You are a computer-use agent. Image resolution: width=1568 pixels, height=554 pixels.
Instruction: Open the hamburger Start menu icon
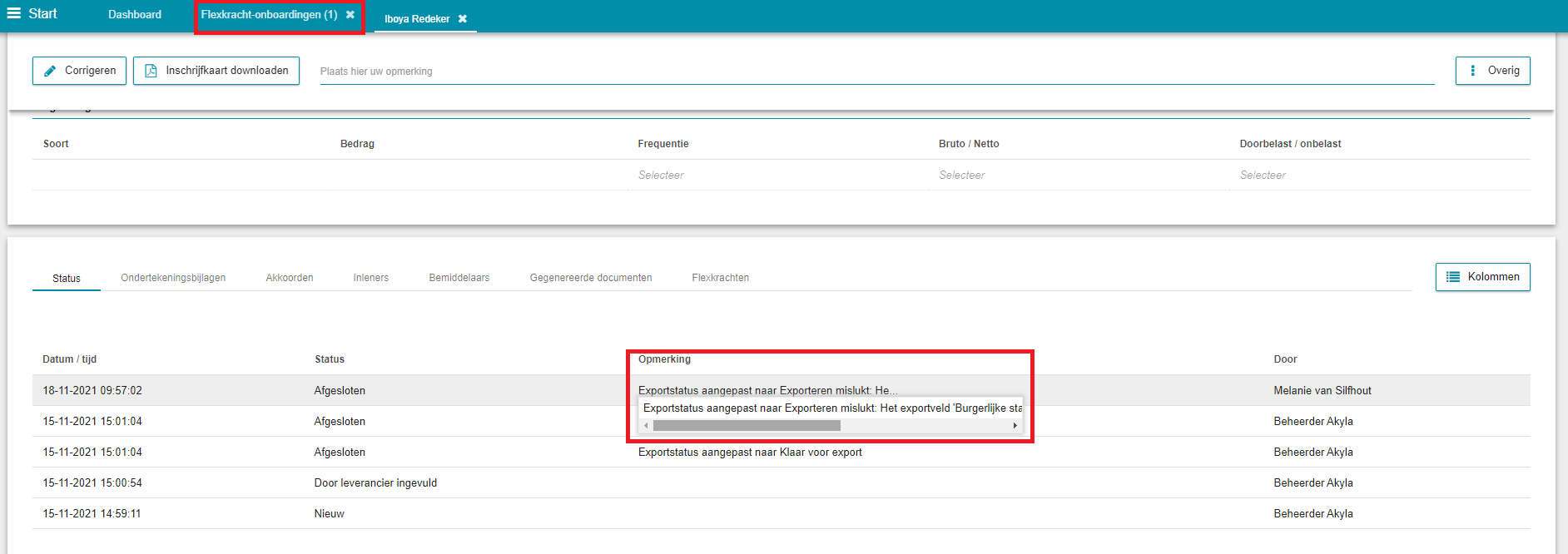point(14,13)
